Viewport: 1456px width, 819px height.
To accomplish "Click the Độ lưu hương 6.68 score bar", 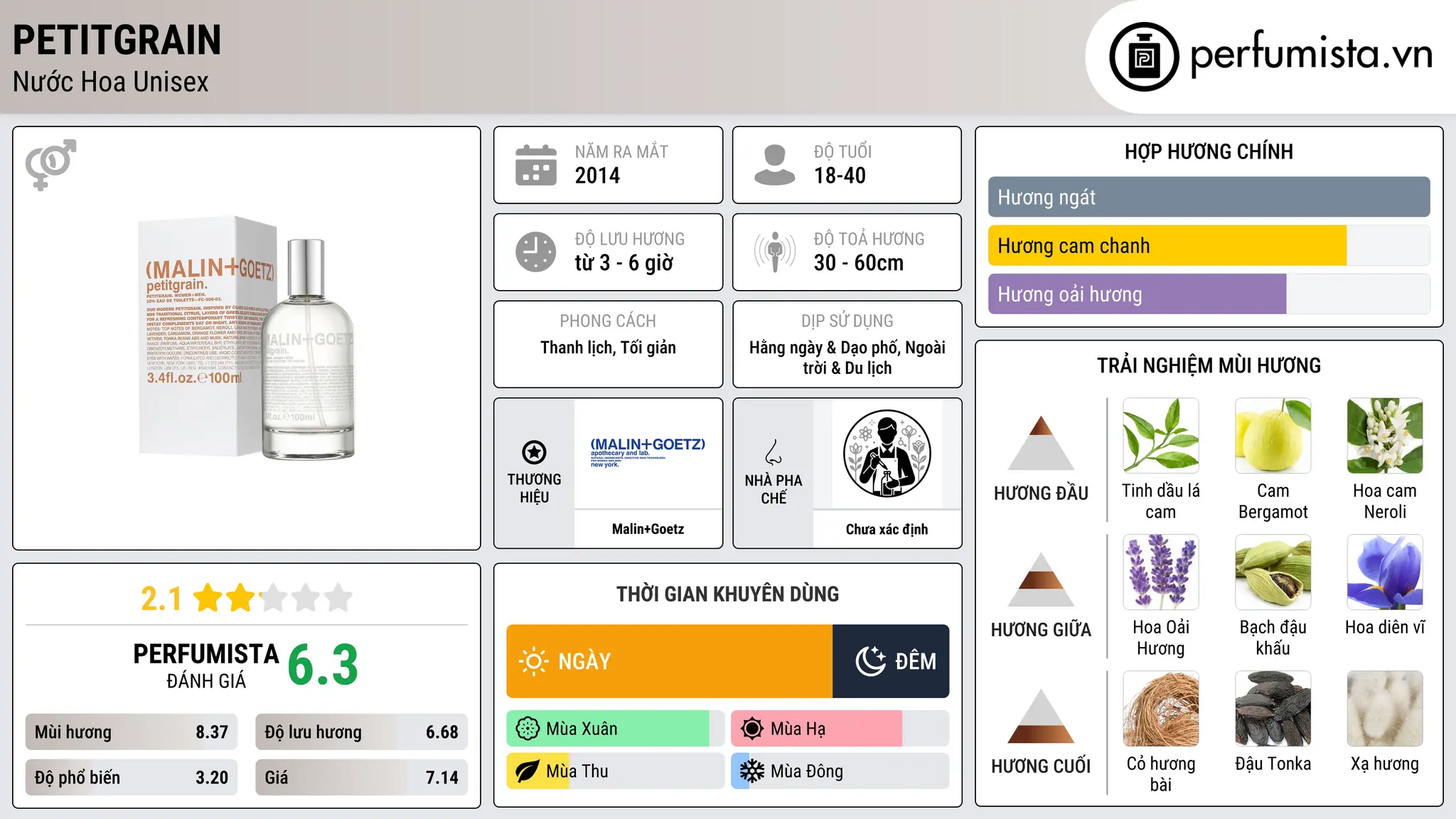I will coord(361,732).
